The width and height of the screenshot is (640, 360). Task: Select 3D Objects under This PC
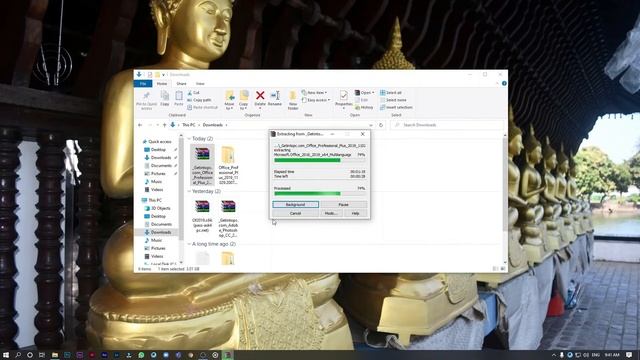tap(160, 208)
